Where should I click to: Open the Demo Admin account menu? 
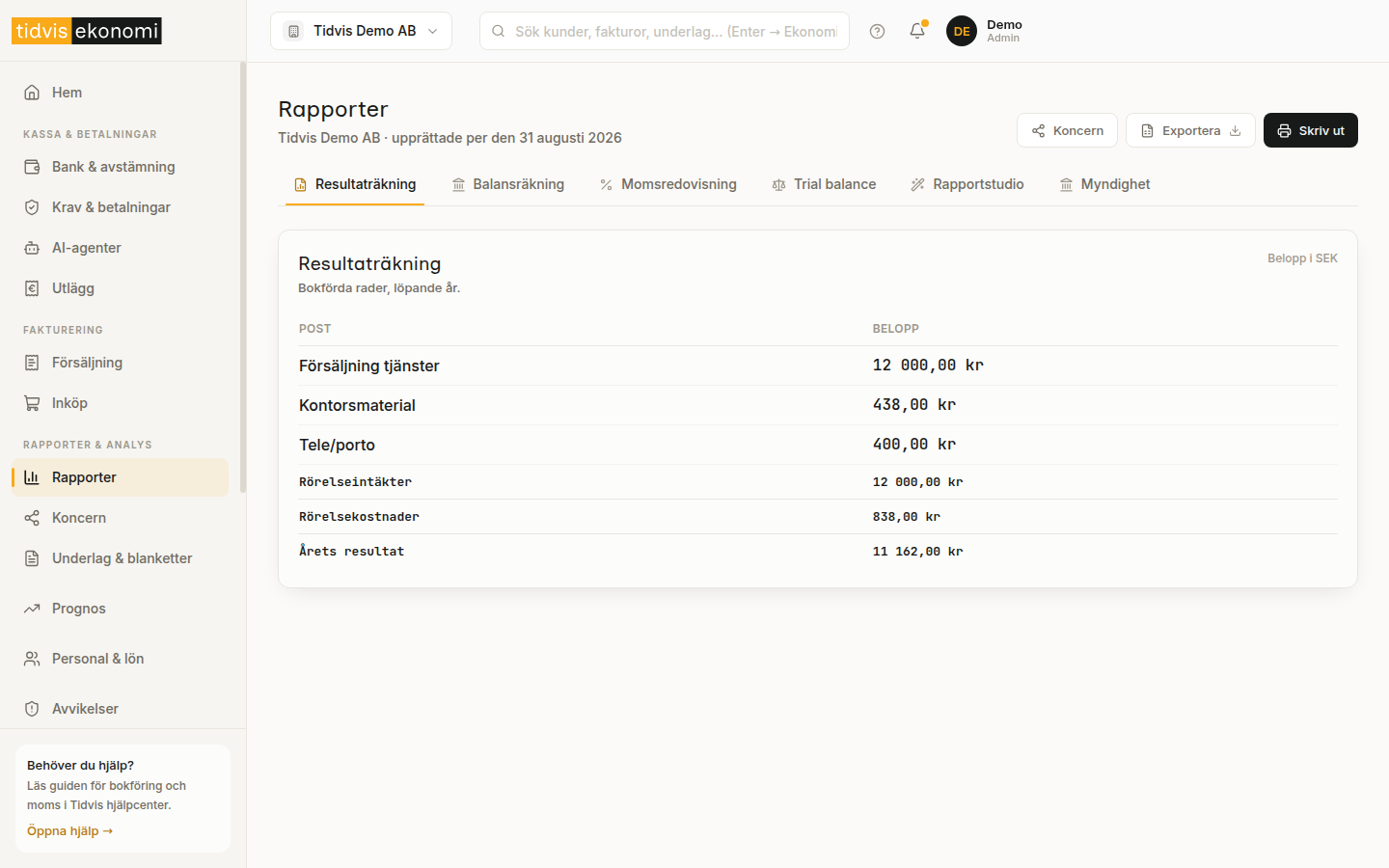[x=985, y=31]
